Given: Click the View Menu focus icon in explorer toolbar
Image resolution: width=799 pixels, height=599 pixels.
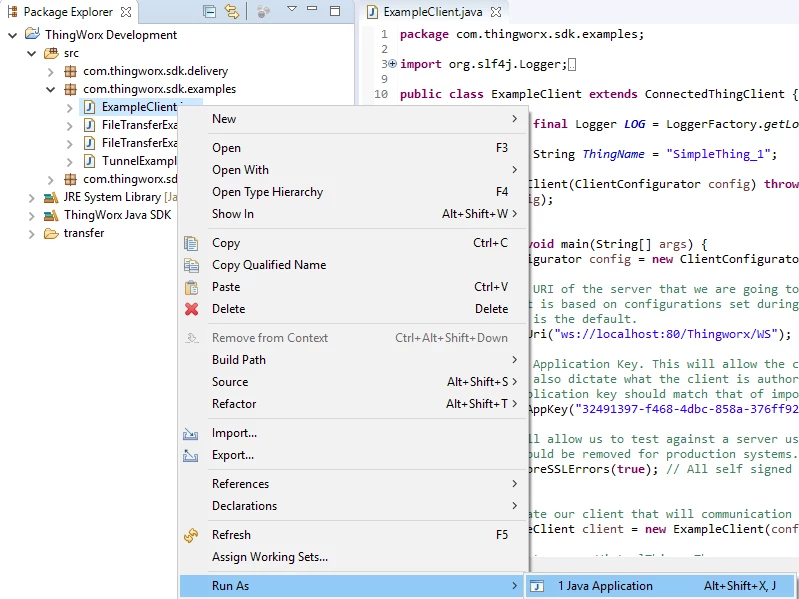Looking at the screenshot, I should 263,11.
